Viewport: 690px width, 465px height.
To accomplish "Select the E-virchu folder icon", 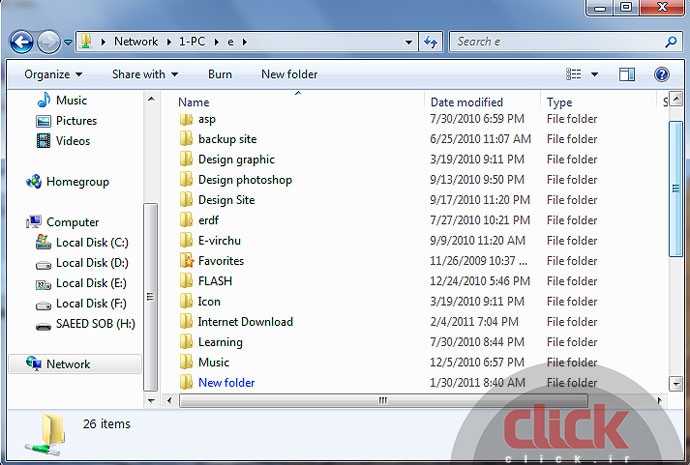I will [x=186, y=241].
